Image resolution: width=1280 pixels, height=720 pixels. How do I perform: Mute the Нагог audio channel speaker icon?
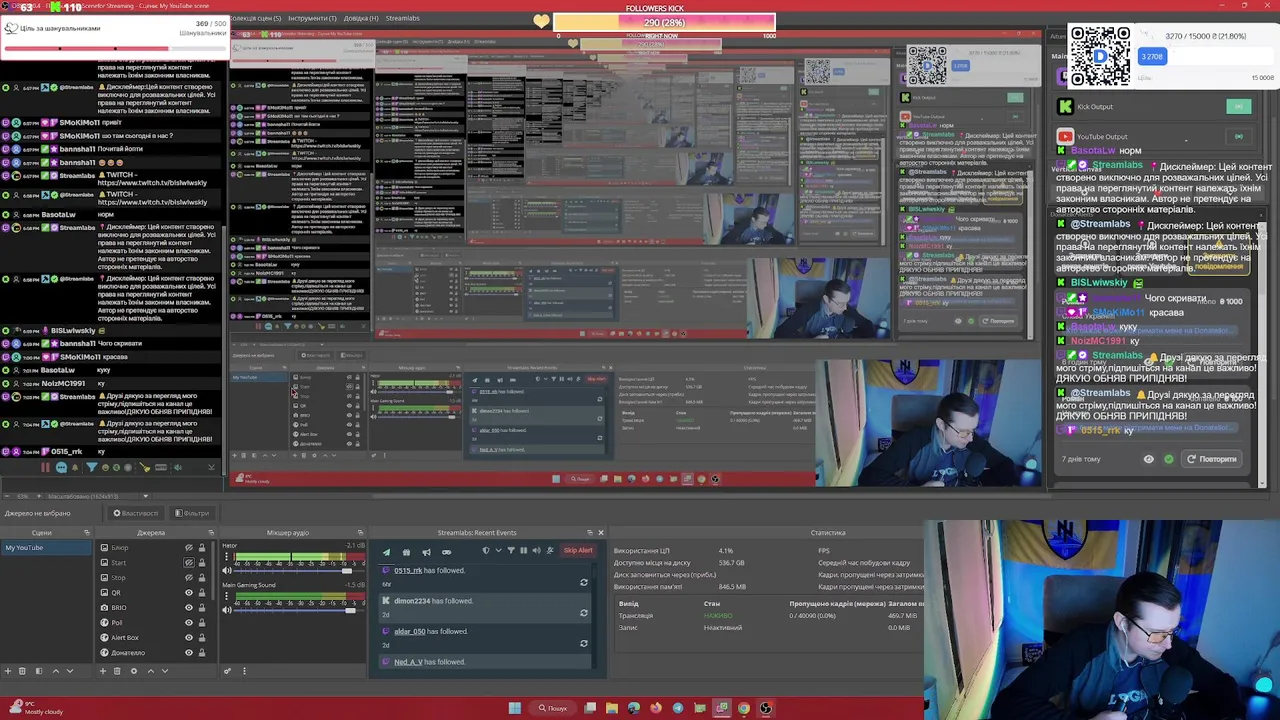coord(227,570)
